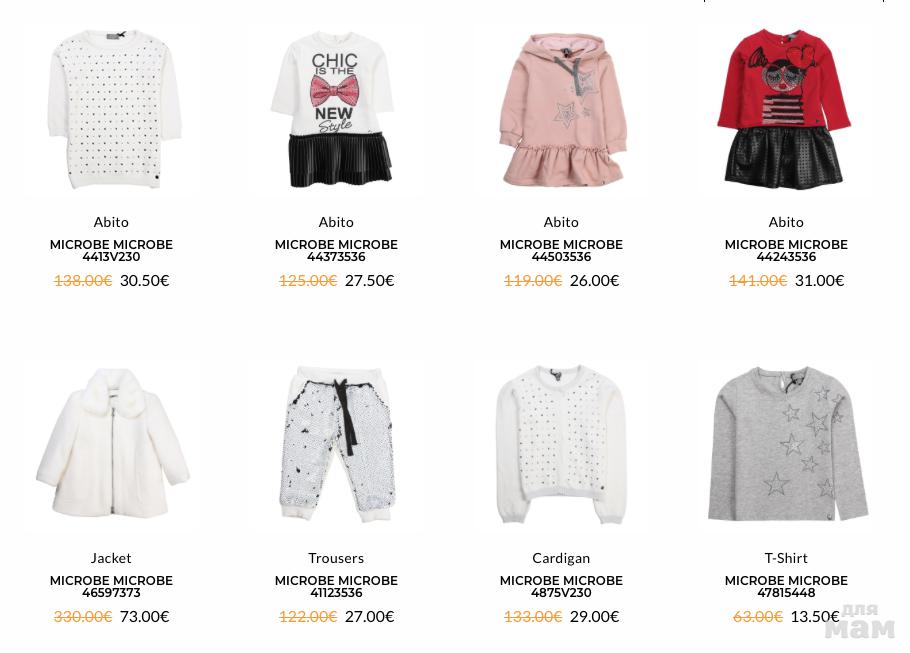The height and width of the screenshot is (653, 910).
Task: Click the 13.50€ price of the T-Shirt
Action: [x=815, y=616]
